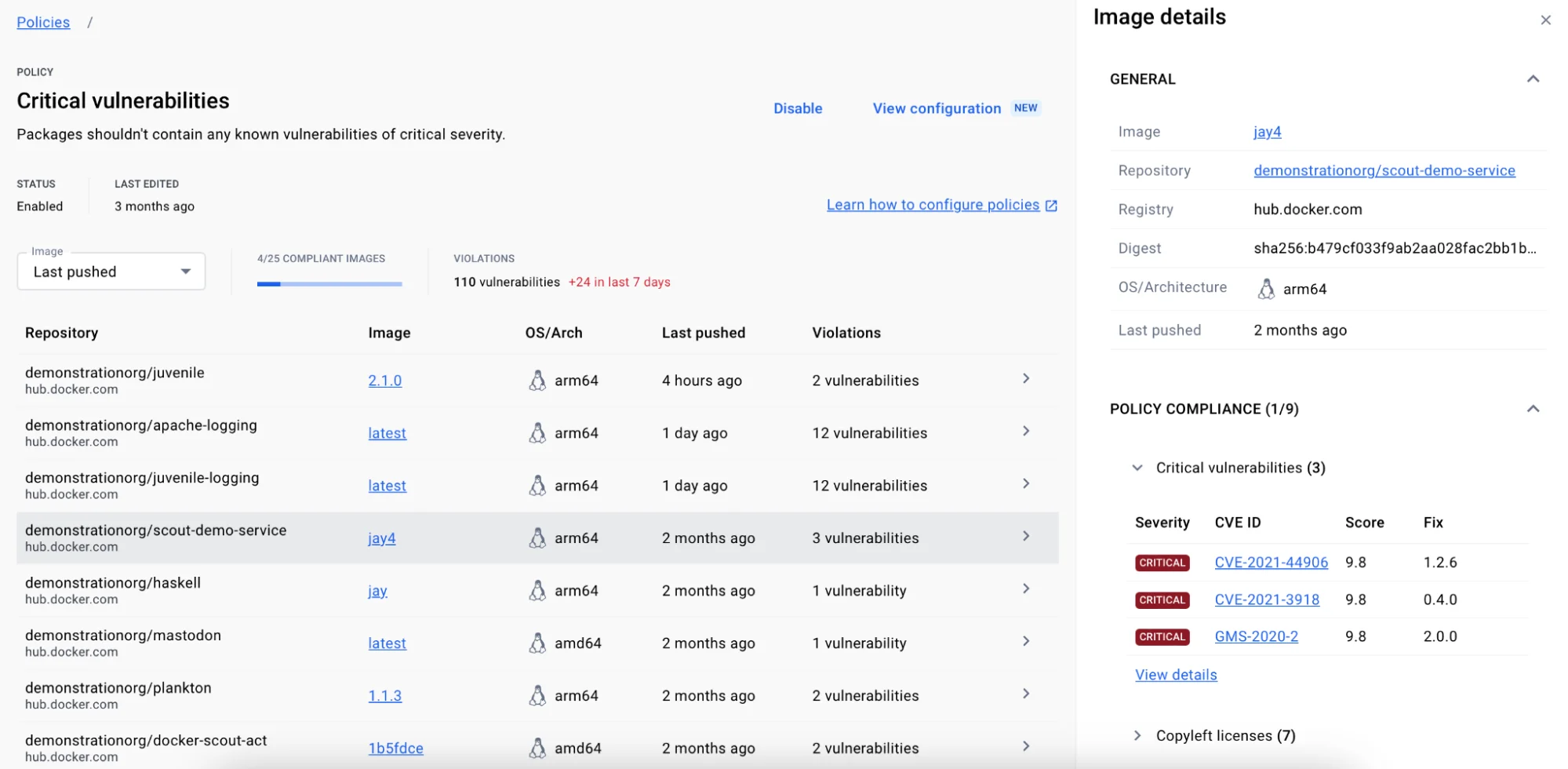Click the compliant images progress bar

click(329, 283)
